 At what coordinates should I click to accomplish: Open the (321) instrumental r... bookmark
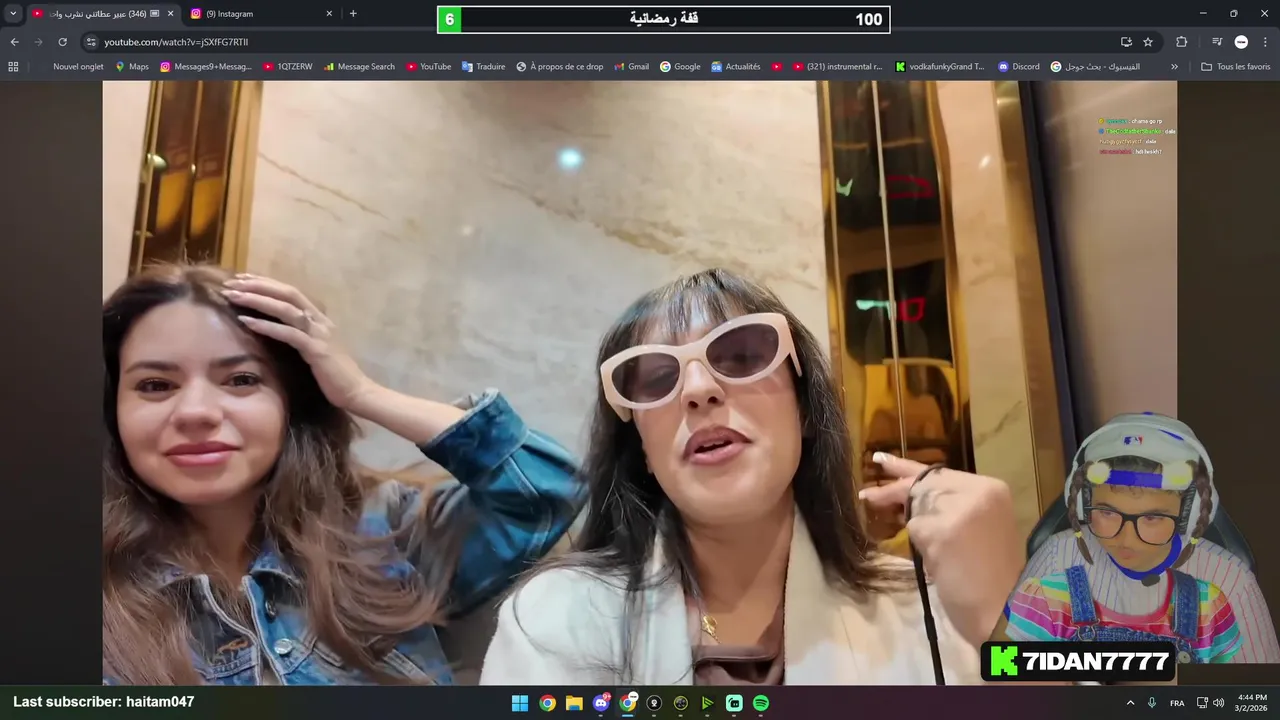(838, 67)
